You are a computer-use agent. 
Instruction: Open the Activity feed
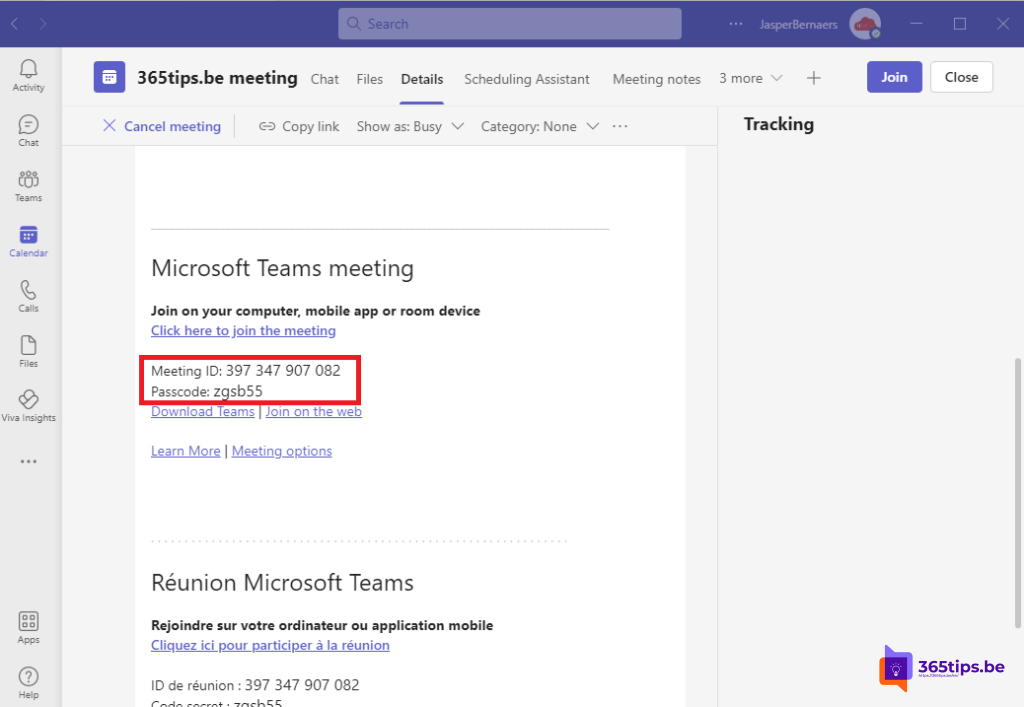point(28,74)
